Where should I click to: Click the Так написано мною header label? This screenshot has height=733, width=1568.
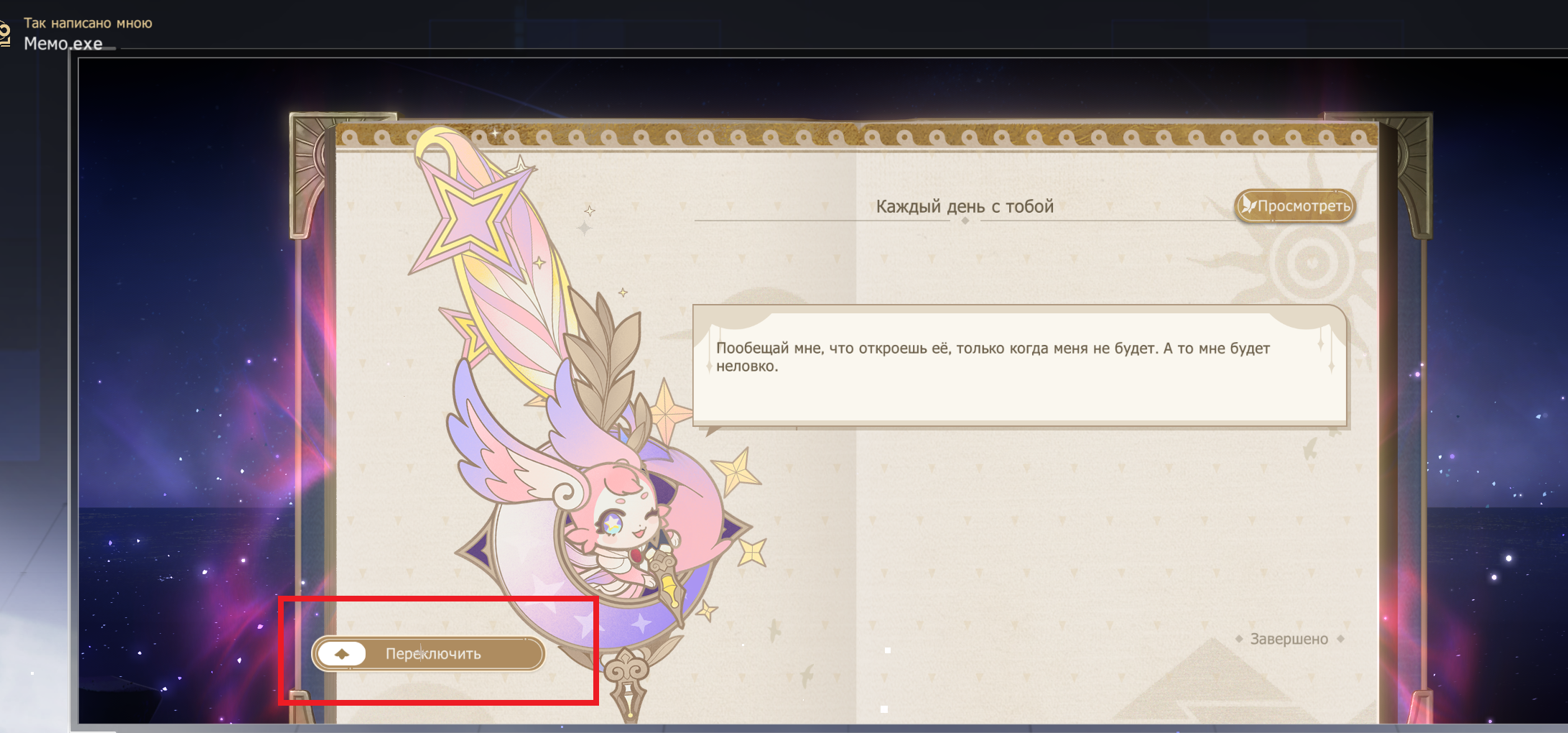tap(88, 23)
